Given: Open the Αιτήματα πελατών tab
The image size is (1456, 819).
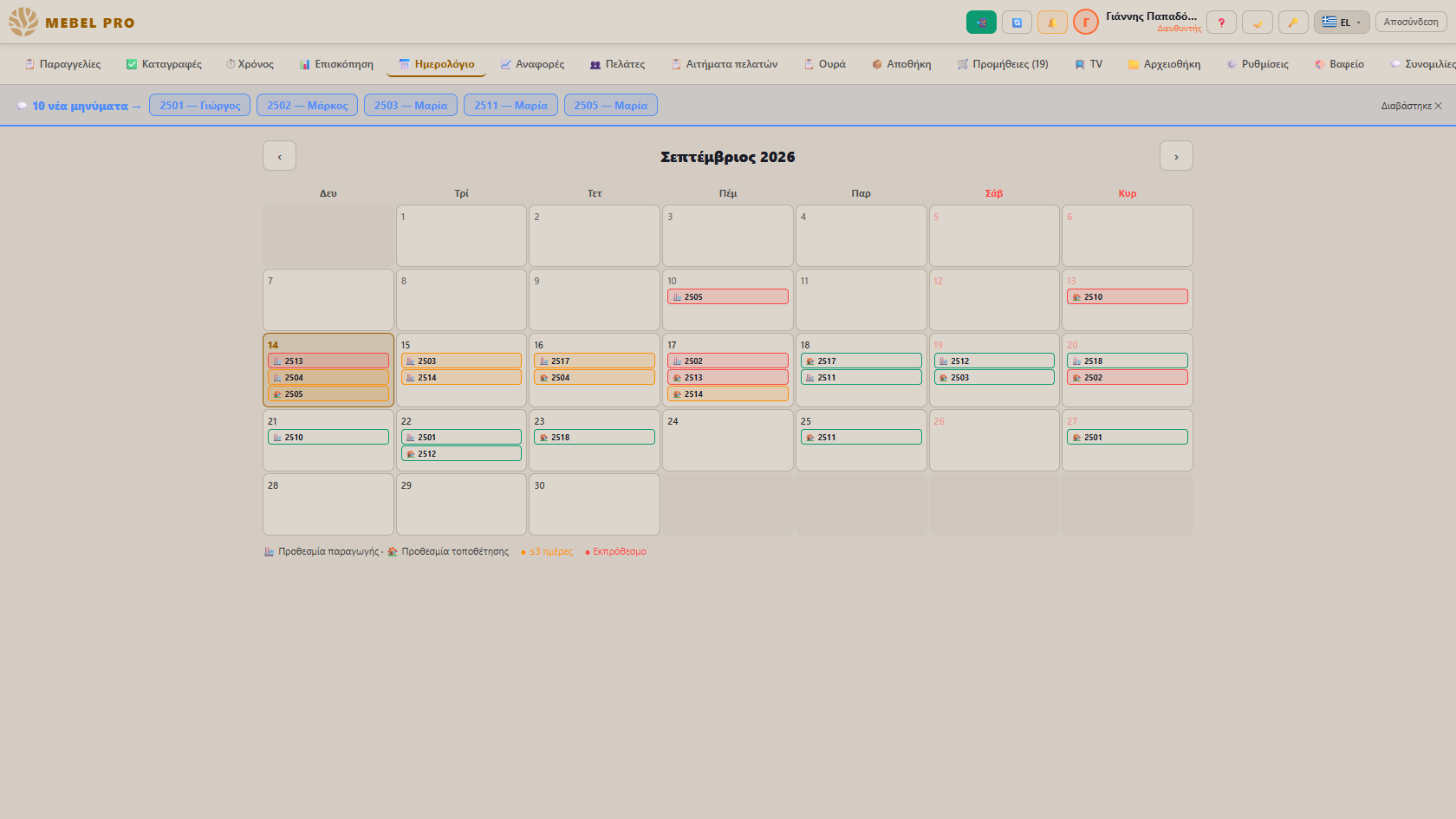Looking at the screenshot, I should 725,64.
